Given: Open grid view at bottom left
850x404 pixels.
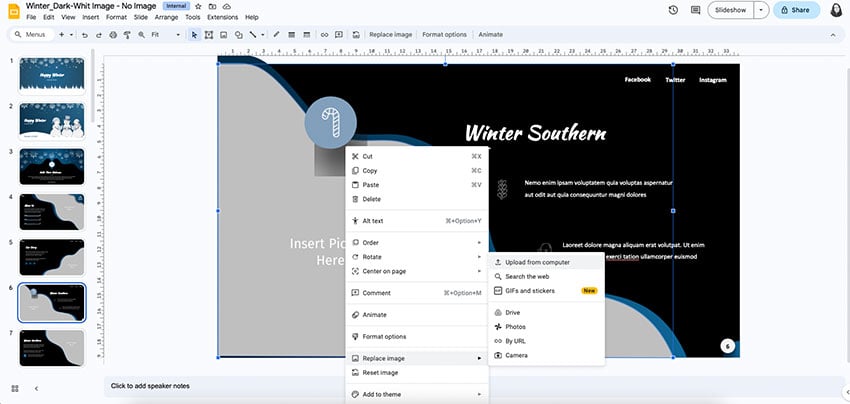Looking at the screenshot, I should (14, 387).
